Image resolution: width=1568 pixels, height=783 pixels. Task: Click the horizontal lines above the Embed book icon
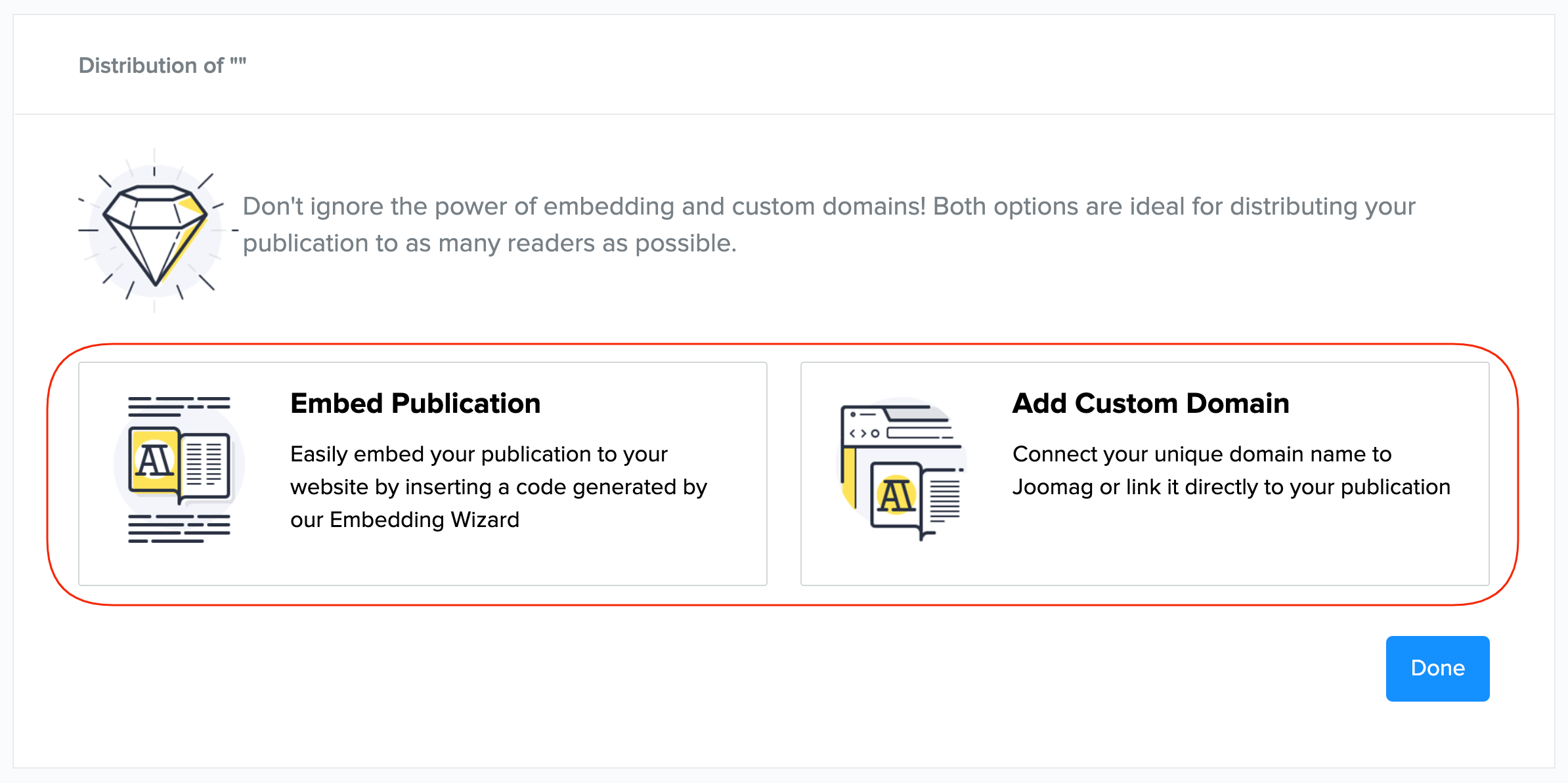click(179, 406)
